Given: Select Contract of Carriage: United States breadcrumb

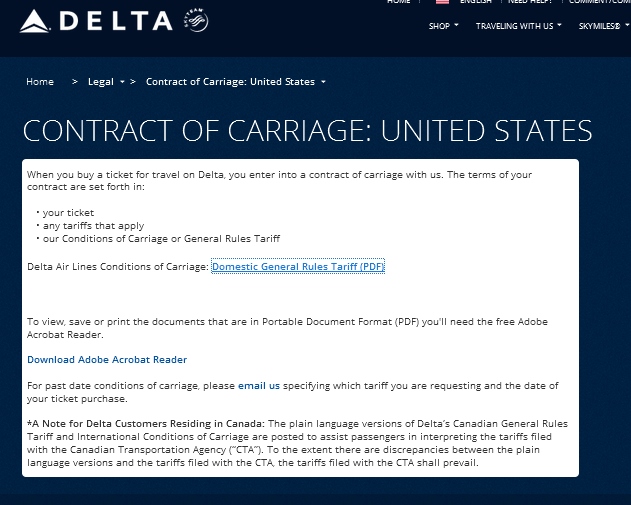Looking at the screenshot, I should (x=230, y=82).
